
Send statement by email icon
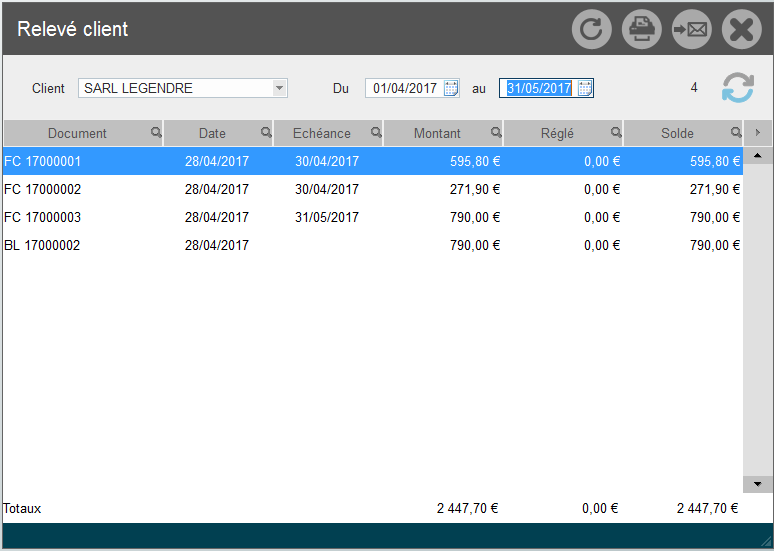coord(691,29)
